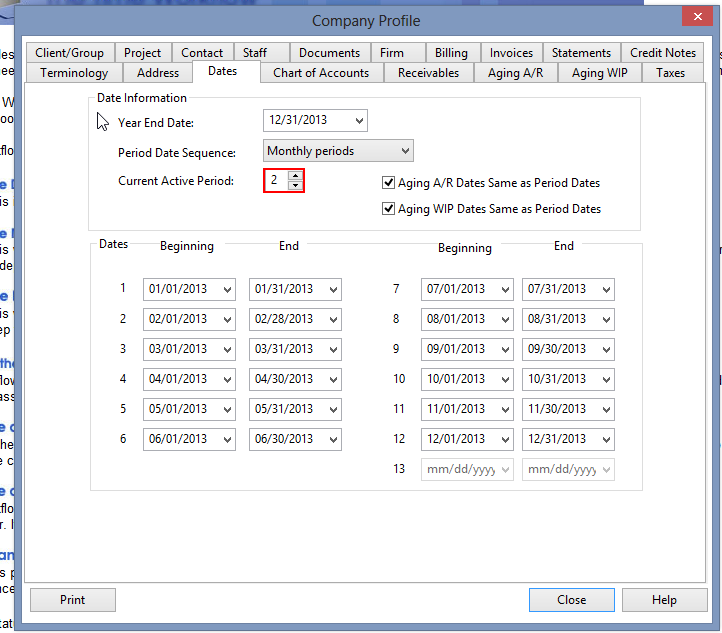Image resolution: width=722 pixels, height=633 pixels.
Task: Open period 1 Beginning date picker
Action: tap(225, 289)
